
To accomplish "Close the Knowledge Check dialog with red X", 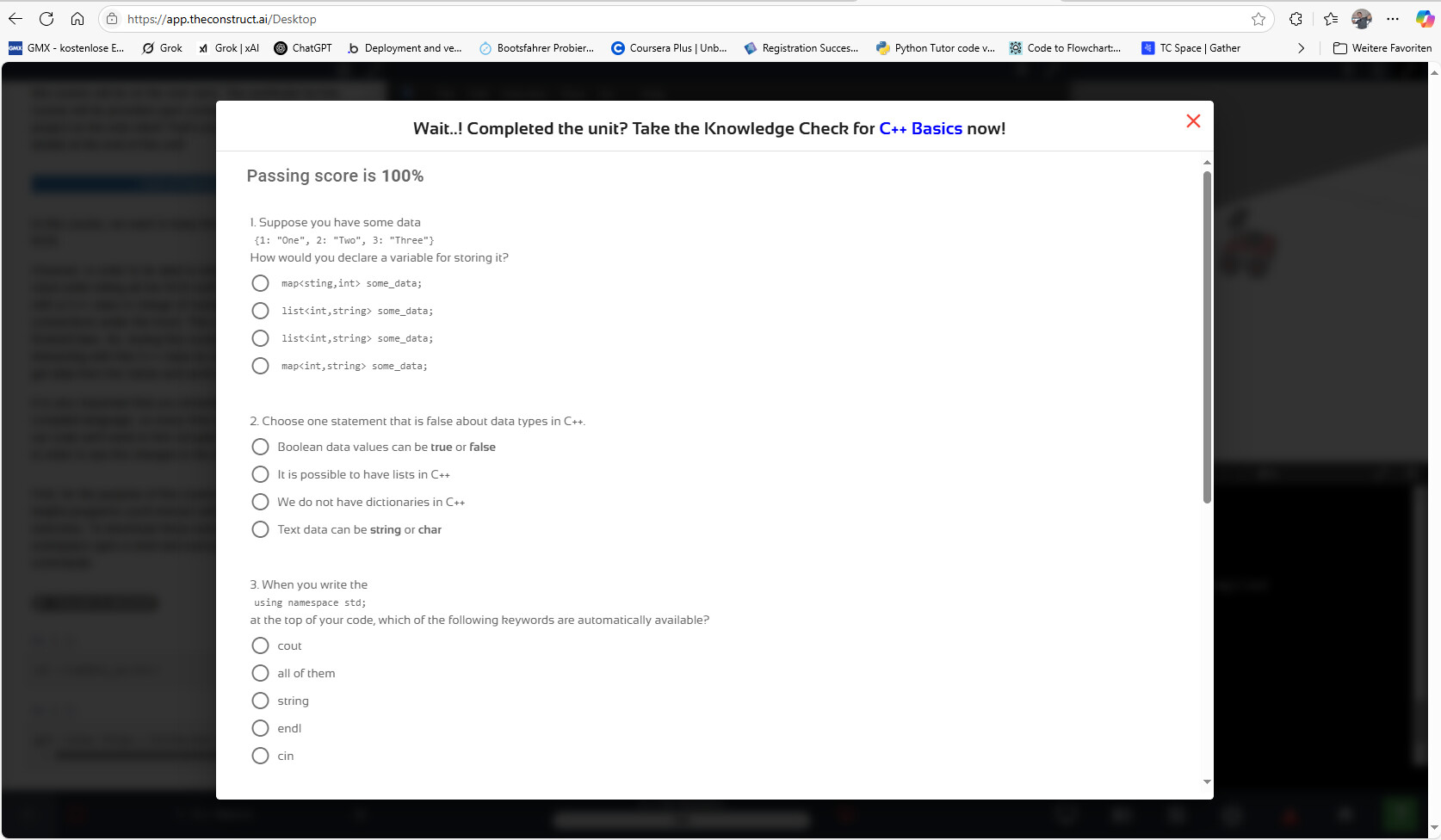I will 1193,121.
